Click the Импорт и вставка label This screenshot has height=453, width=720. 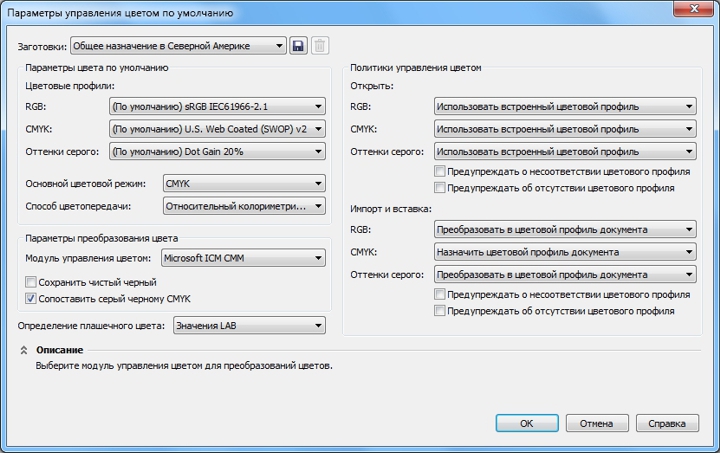391,209
